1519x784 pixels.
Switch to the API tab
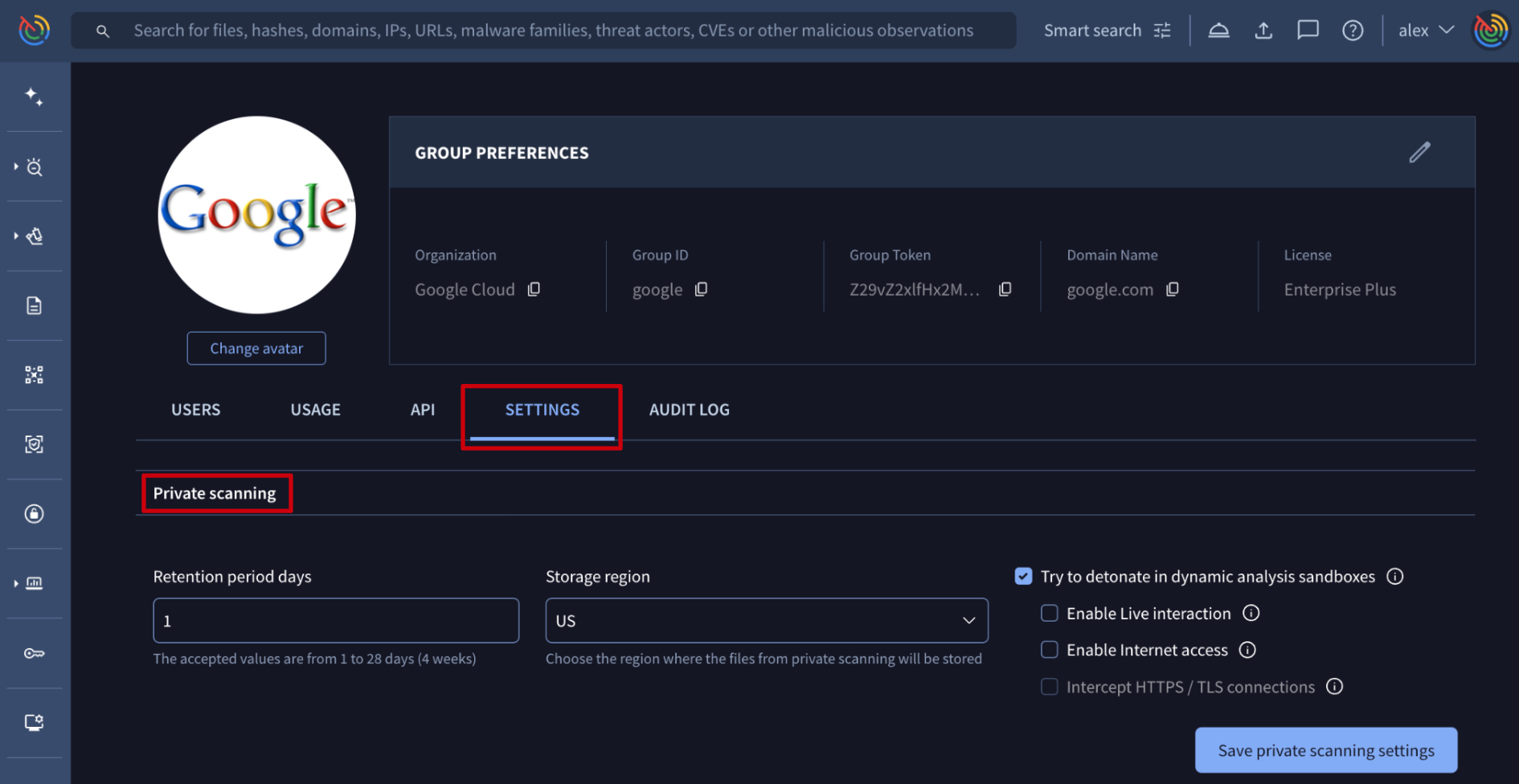(423, 410)
